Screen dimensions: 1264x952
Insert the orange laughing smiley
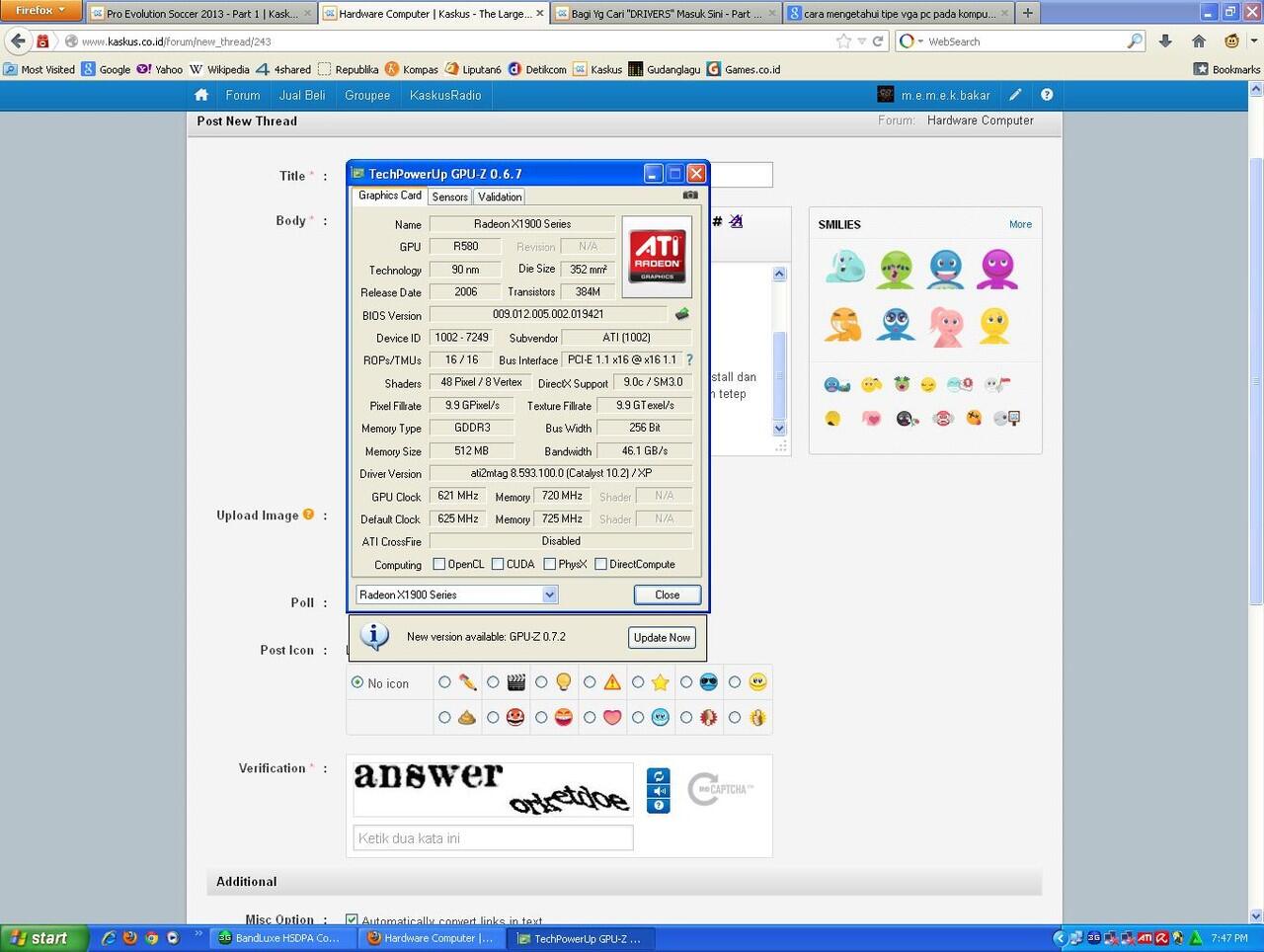pos(843,325)
